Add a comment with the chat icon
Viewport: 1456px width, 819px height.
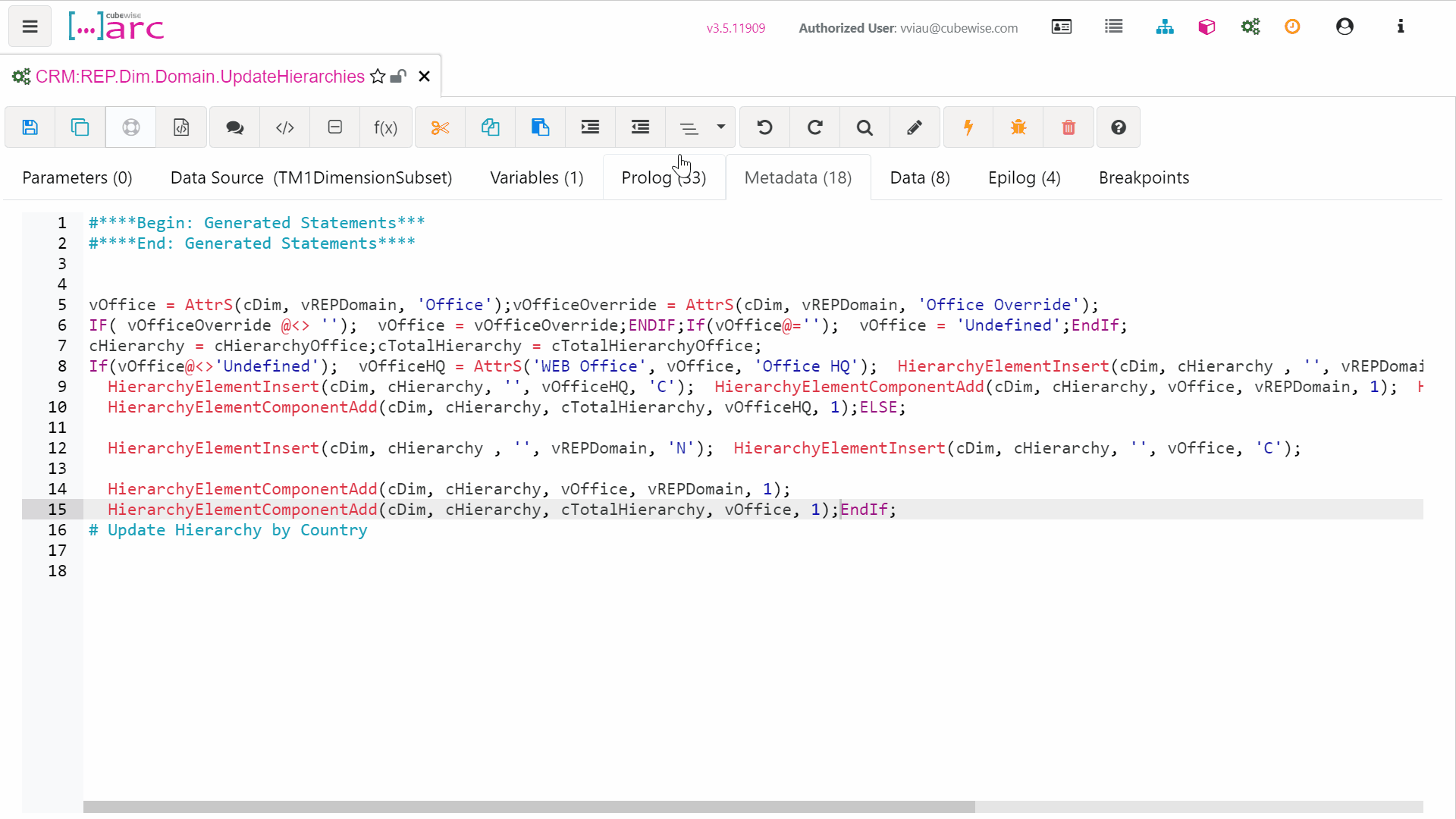coord(234,127)
